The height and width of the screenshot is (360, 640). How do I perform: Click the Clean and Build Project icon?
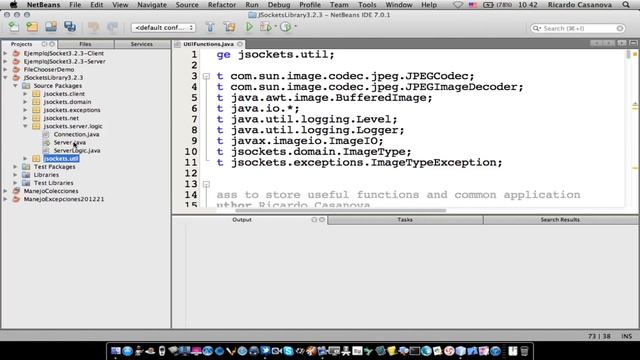click(x=230, y=27)
